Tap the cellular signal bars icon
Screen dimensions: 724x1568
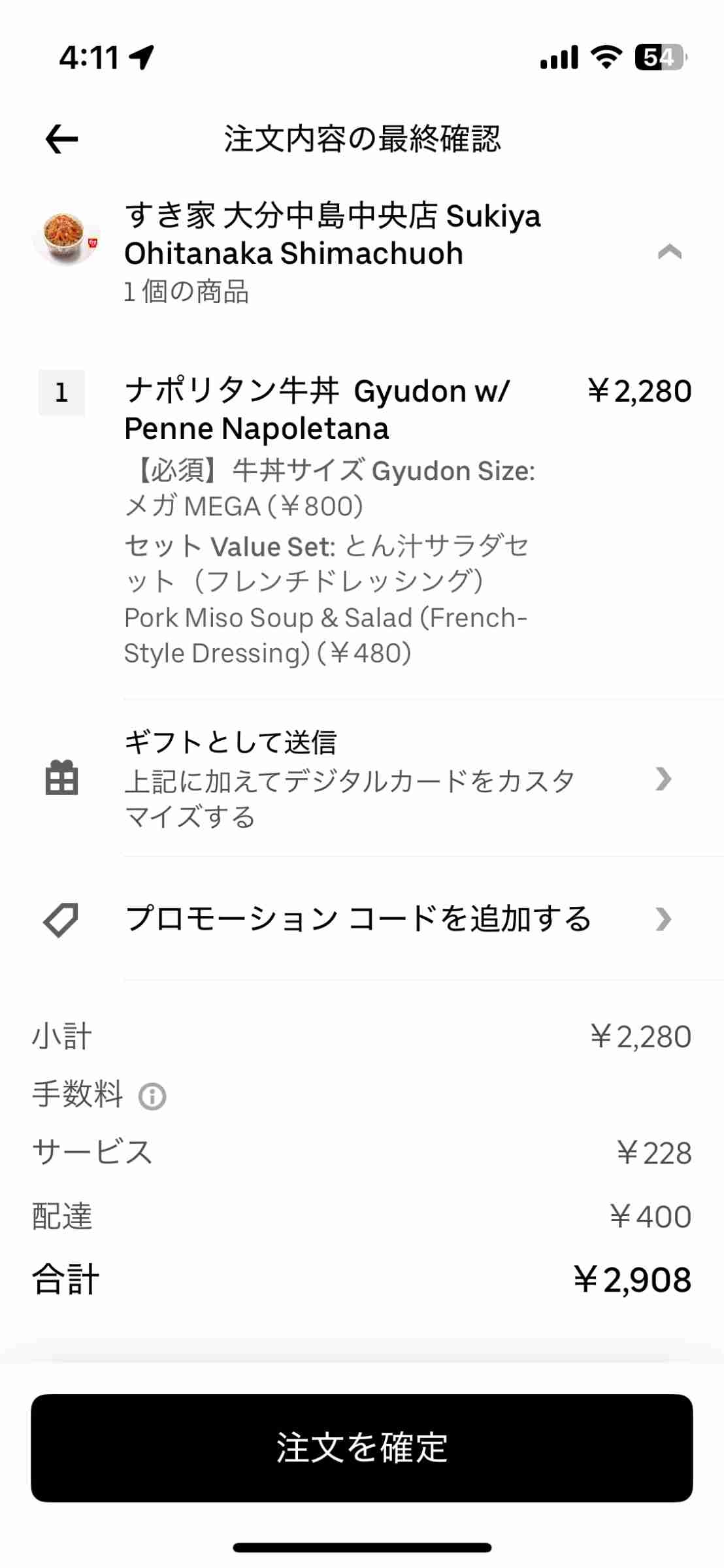click(559, 57)
